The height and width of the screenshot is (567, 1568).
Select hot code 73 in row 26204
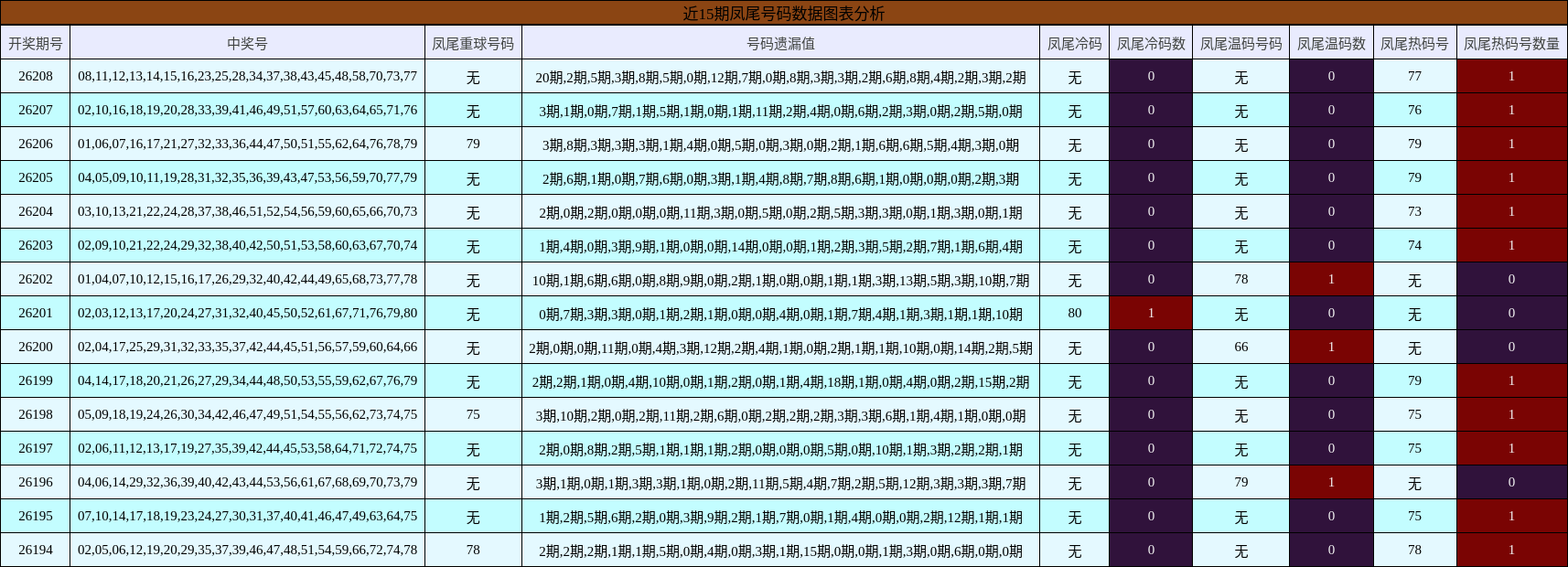pyautogui.click(x=1414, y=212)
